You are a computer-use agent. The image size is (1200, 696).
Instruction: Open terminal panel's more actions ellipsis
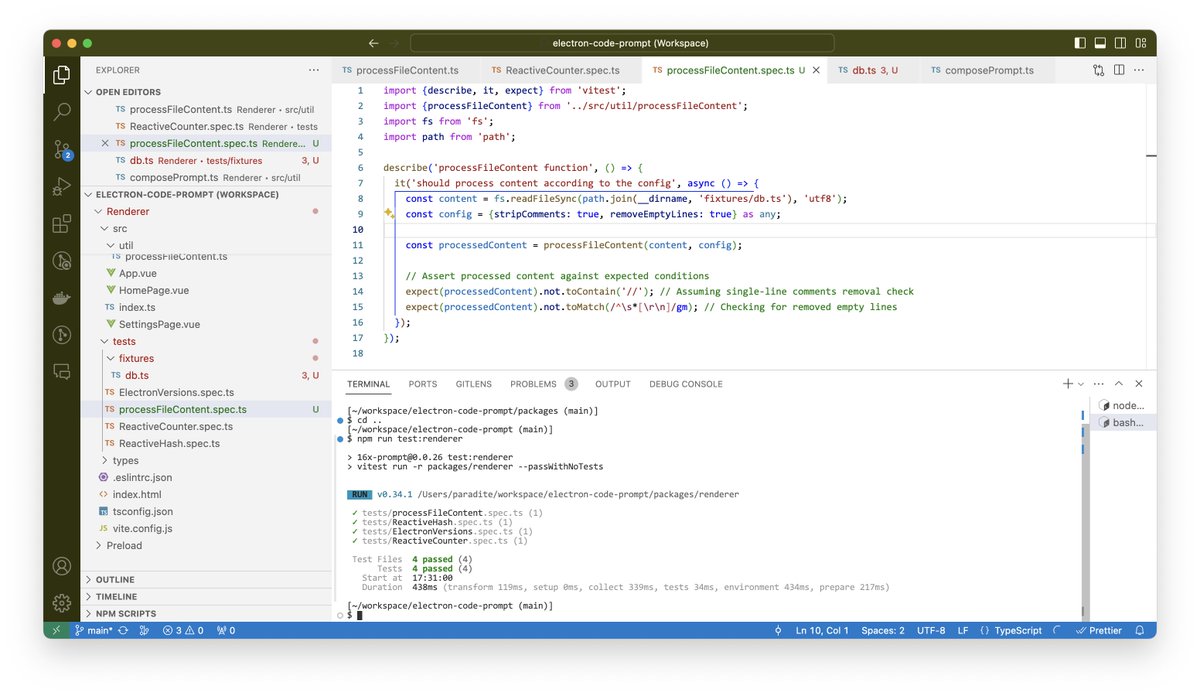(x=1099, y=384)
